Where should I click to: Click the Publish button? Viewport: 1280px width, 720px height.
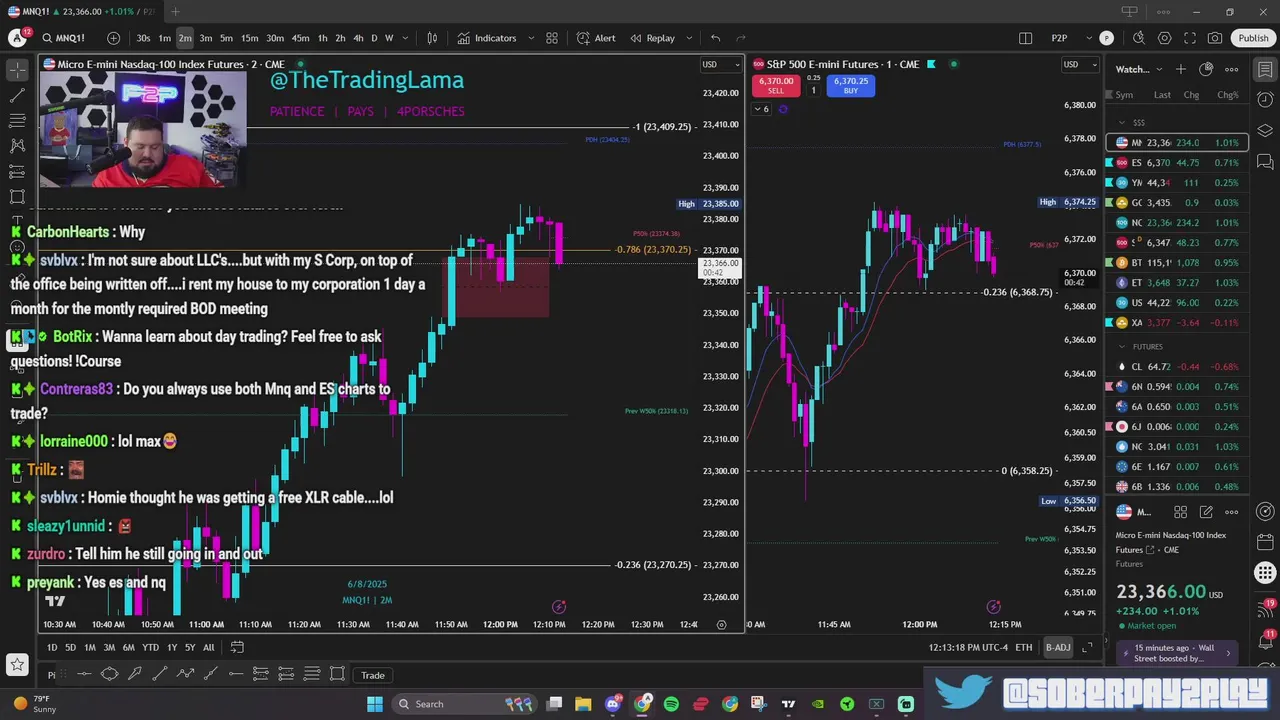1253,38
